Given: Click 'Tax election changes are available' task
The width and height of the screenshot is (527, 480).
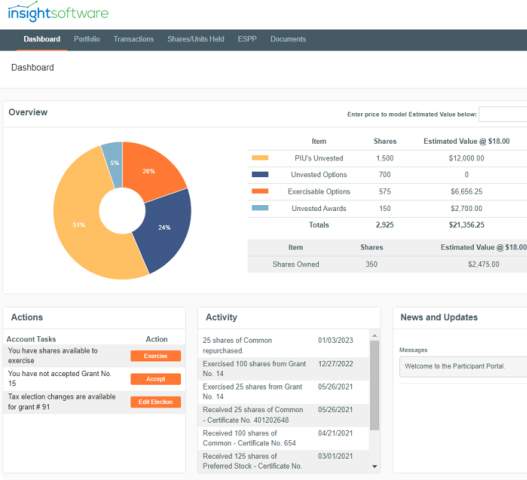Looking at the screenshot, I should [62, 402].
